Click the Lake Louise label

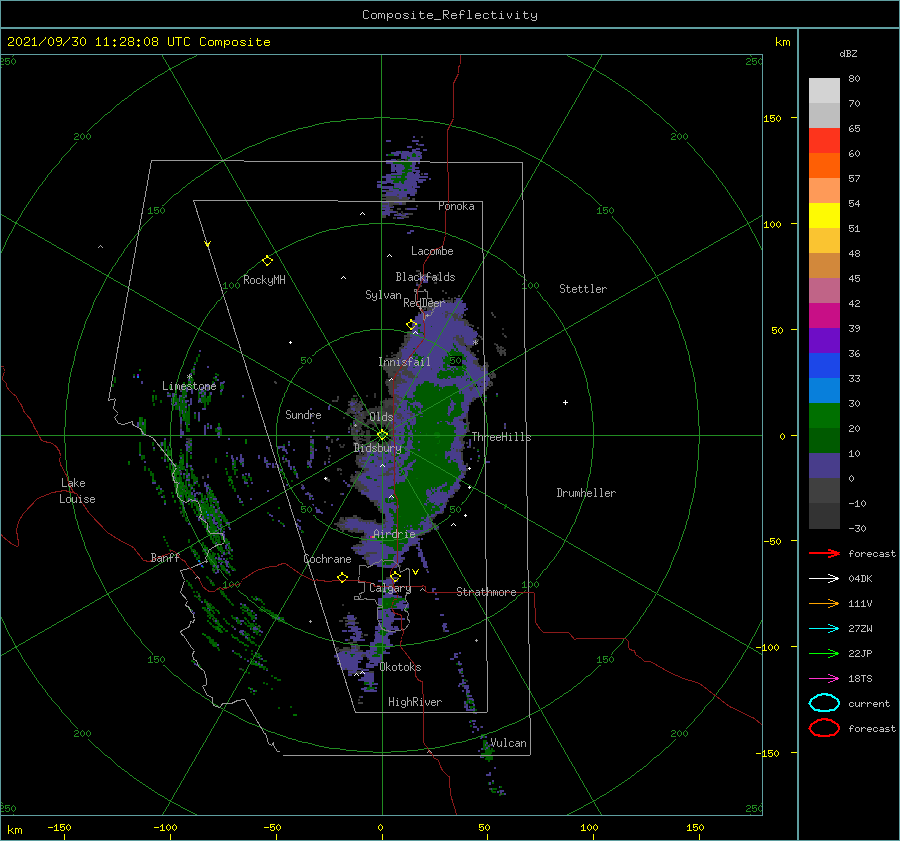click(77, 491)
